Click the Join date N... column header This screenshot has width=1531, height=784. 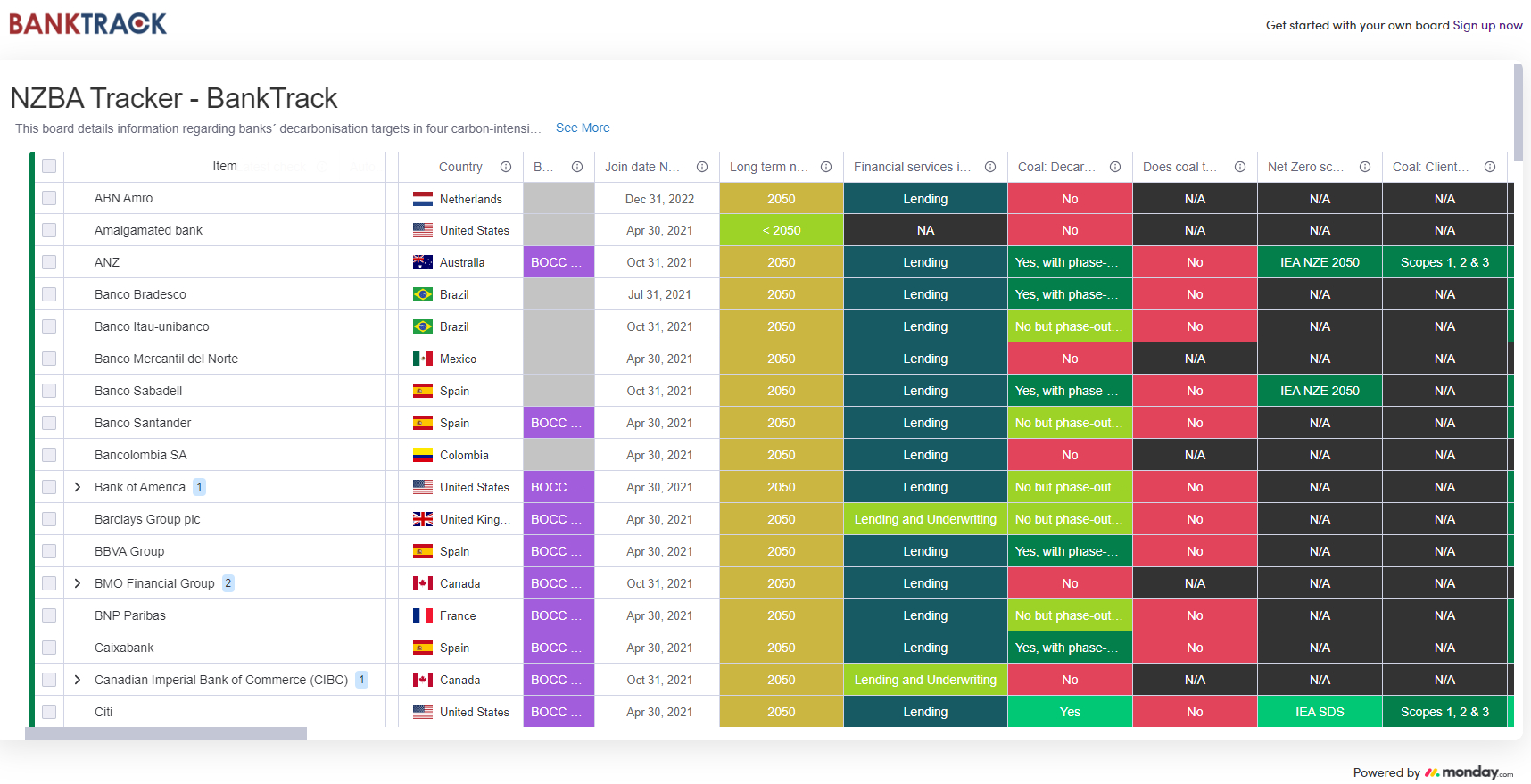pyautogui.click(x=642, y=167)
